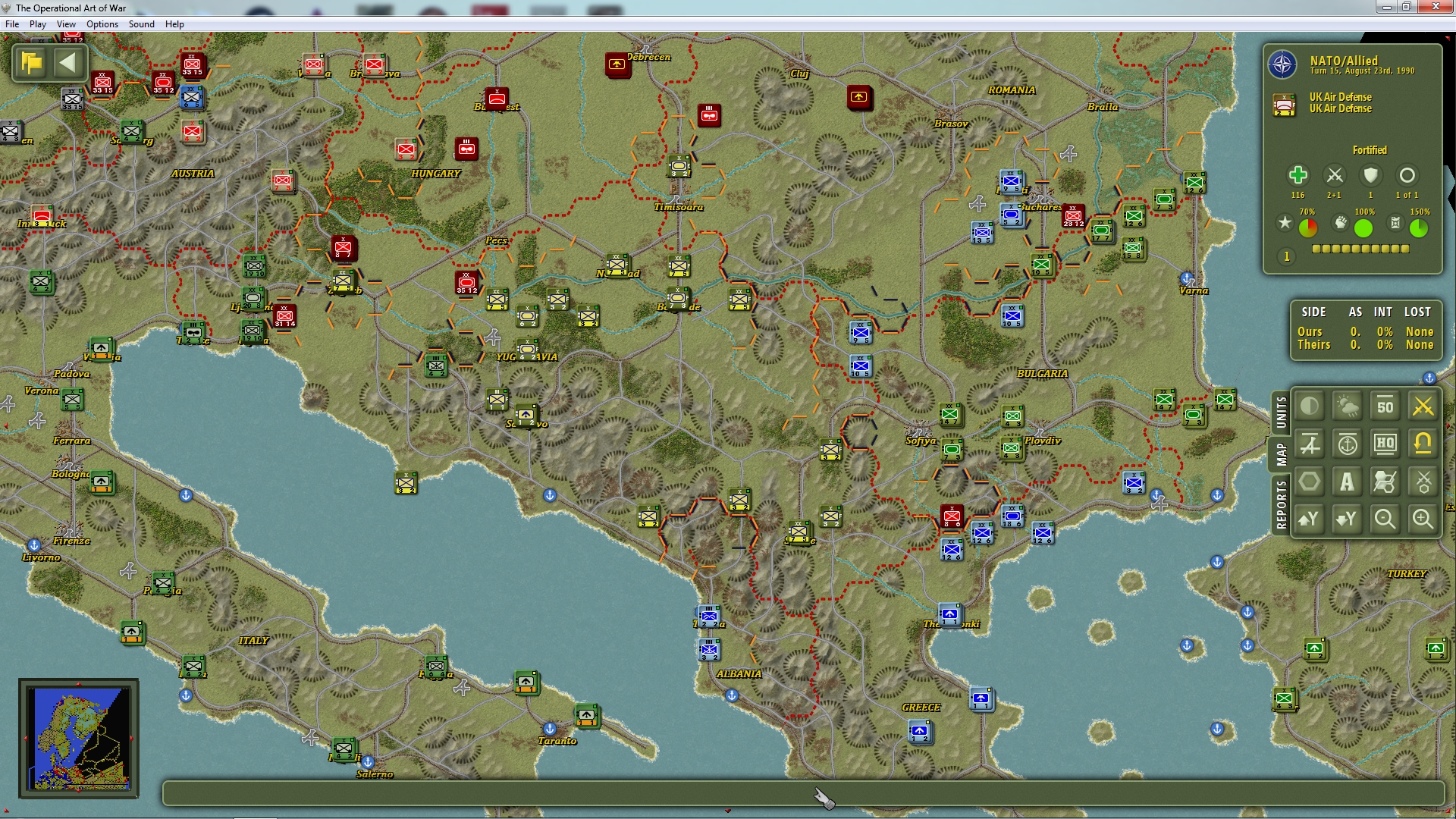This screenshot has height=819, width=1456.
Task: Click the star proficiency icon
Action: pyautogui.click(x=1285, y=223)
